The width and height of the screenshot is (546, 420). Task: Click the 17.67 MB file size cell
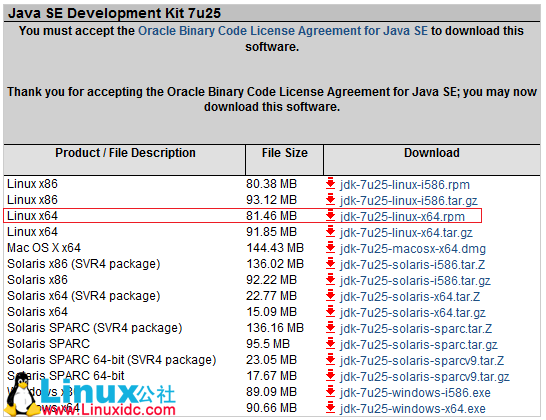[271, 376]
